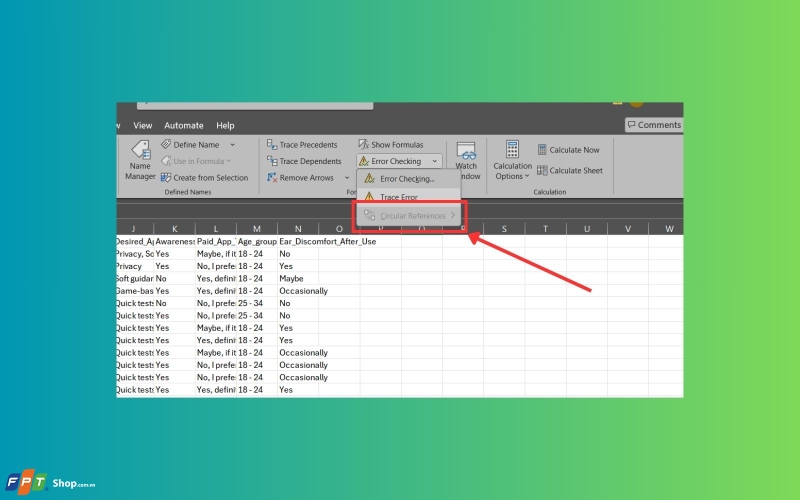
Task: Select the Paid_App_ header cell
Action: tap(216, 241)
